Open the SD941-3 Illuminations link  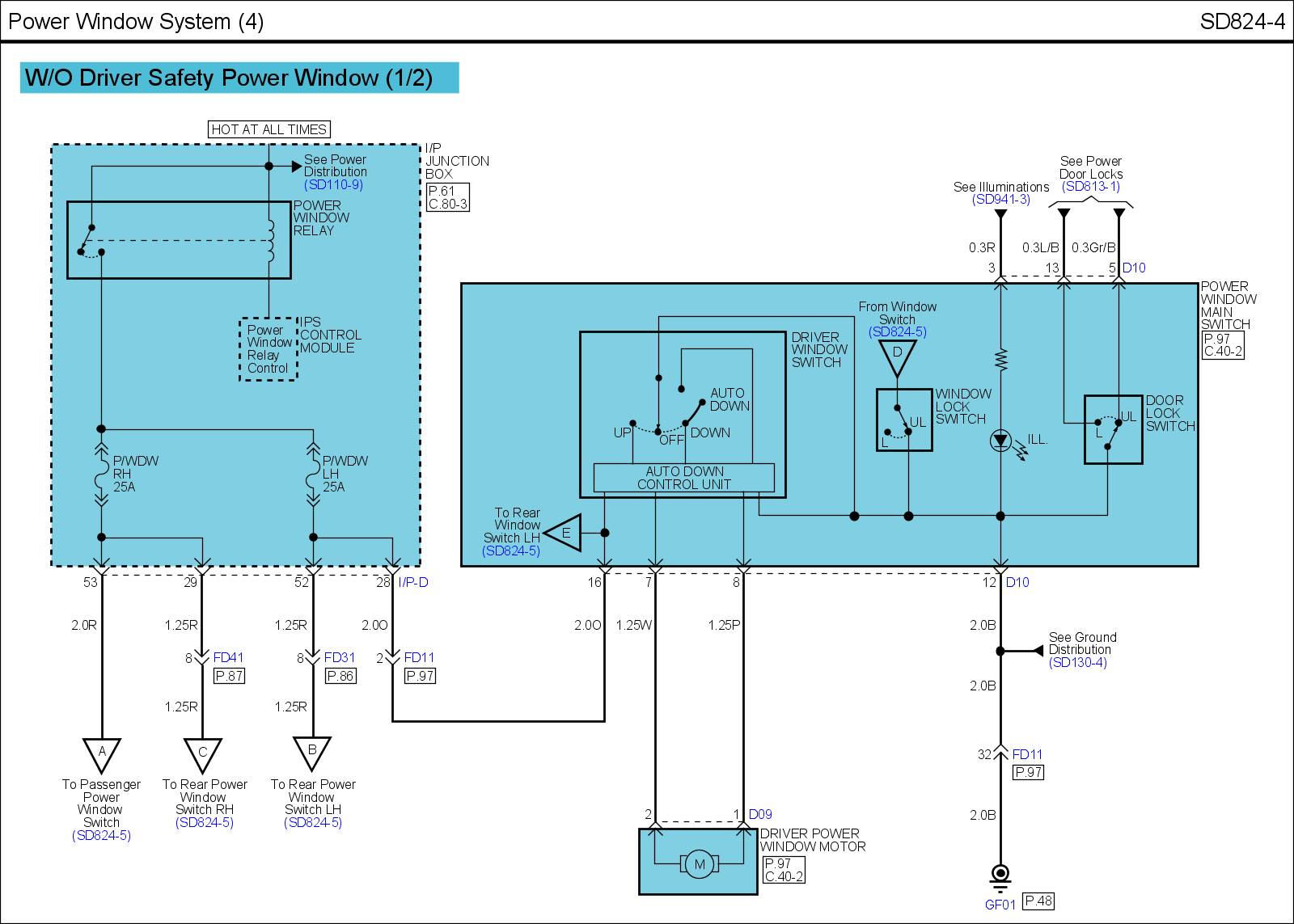pyautogui.click(x=1000, y=200)
